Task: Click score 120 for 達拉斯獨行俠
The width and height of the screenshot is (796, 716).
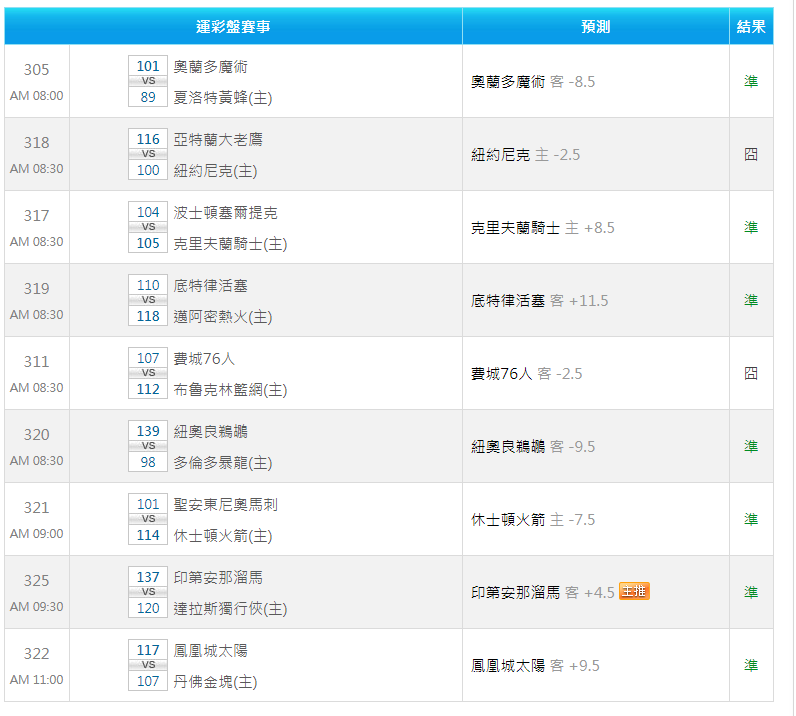Action: point(148,609)
